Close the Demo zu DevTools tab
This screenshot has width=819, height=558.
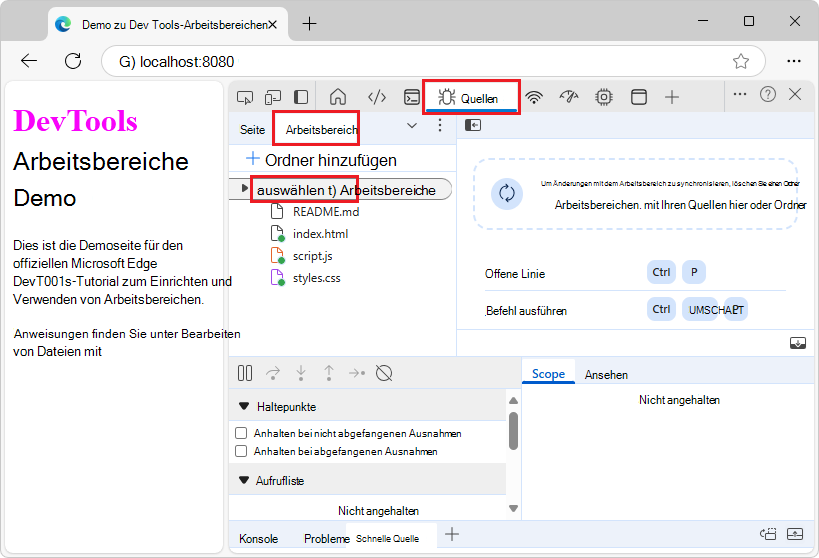pos(272,25)
